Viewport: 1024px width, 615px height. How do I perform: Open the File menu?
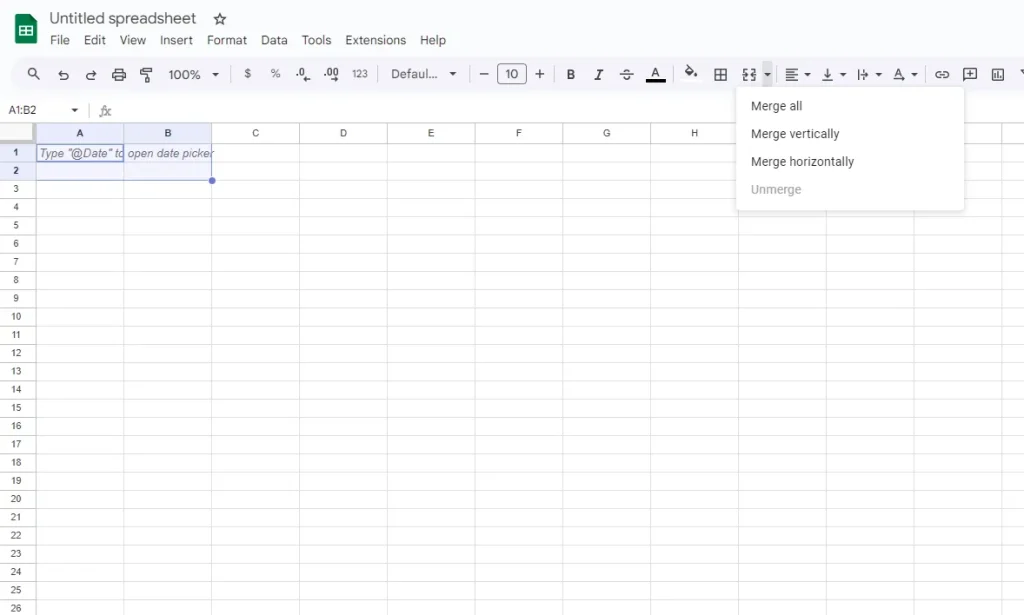tap(59, 40)
